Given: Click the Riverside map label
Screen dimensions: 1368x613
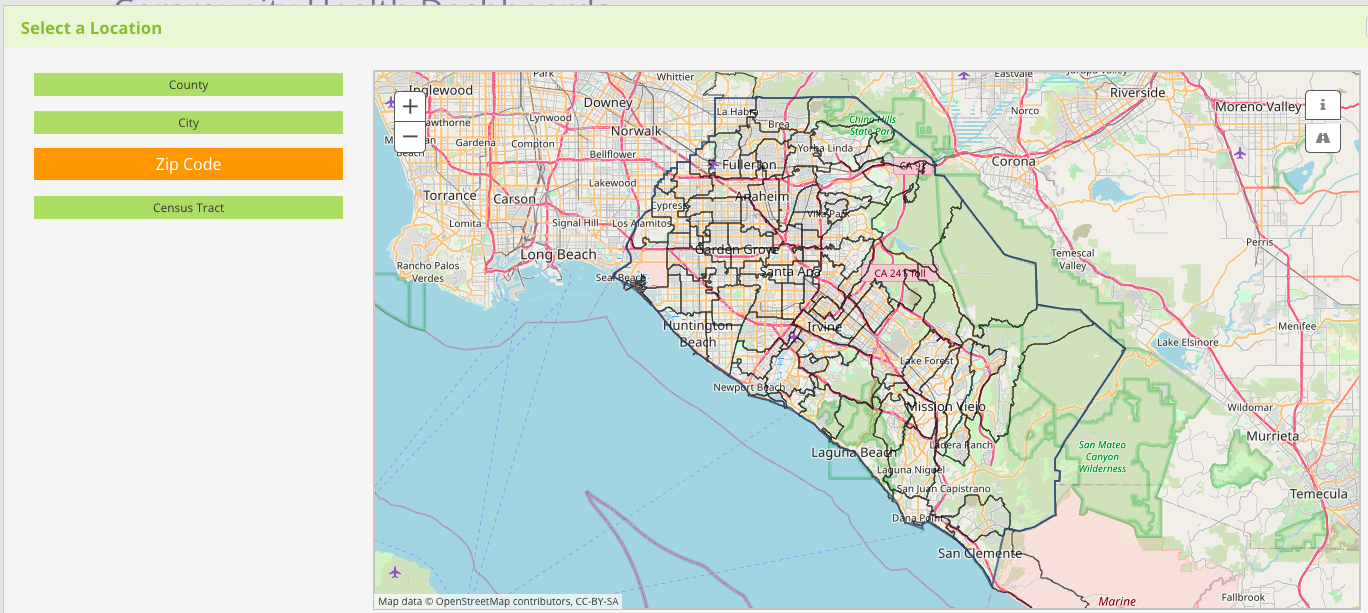Looking at the screenshot, I should coord(1138,92).
